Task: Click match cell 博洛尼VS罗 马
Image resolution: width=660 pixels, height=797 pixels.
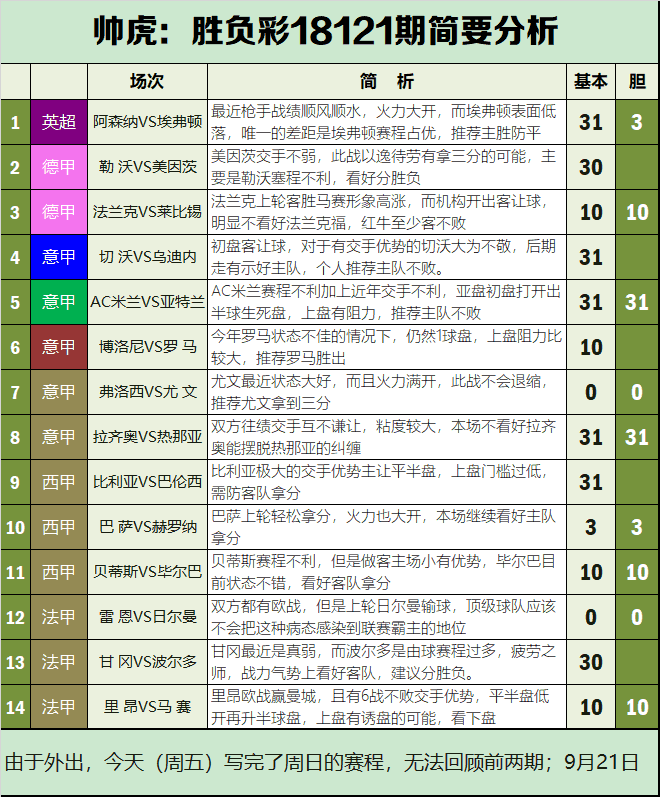Action: coord(147,347)
